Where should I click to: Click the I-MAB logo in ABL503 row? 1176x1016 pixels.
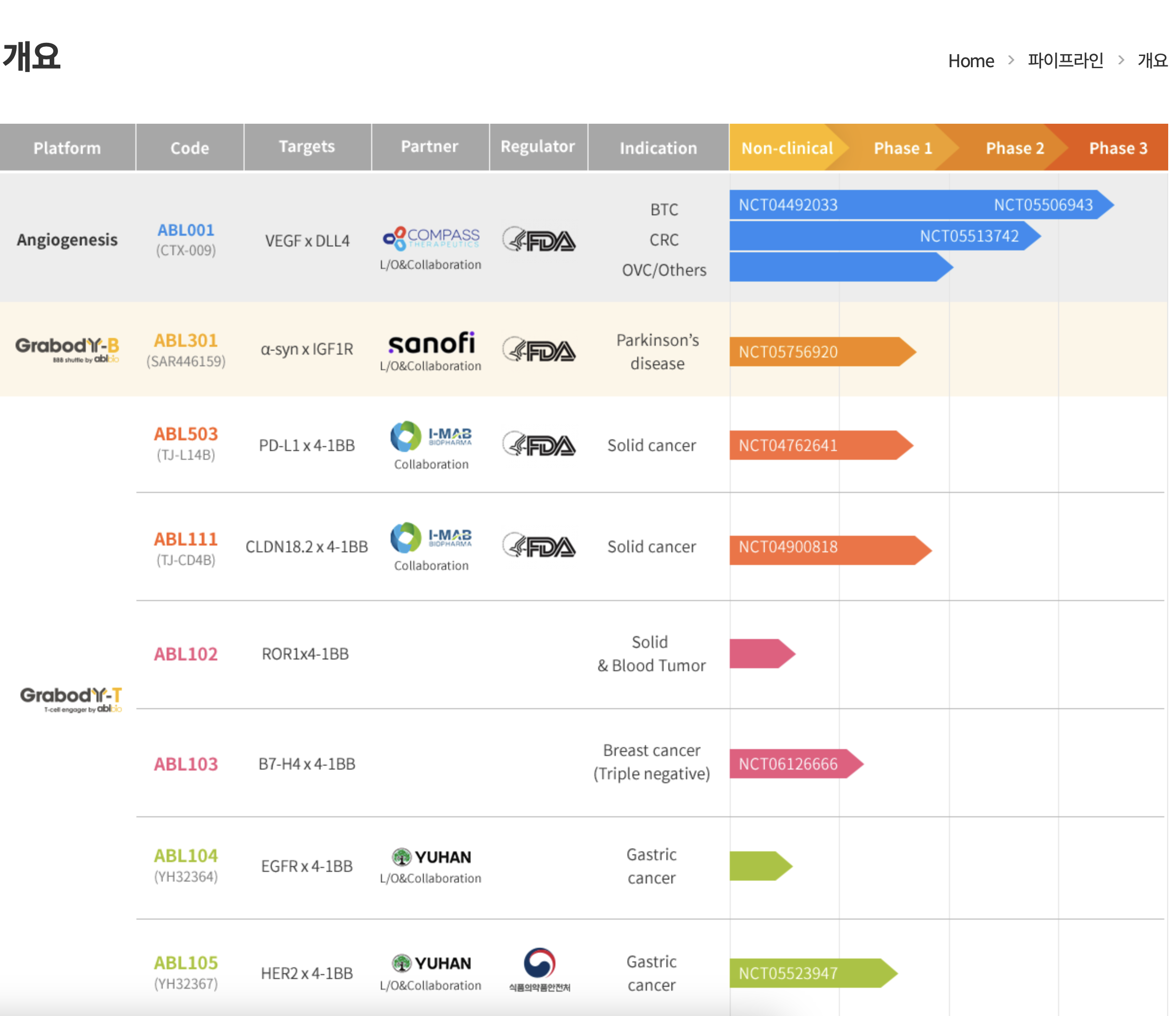tap(431, 436)
